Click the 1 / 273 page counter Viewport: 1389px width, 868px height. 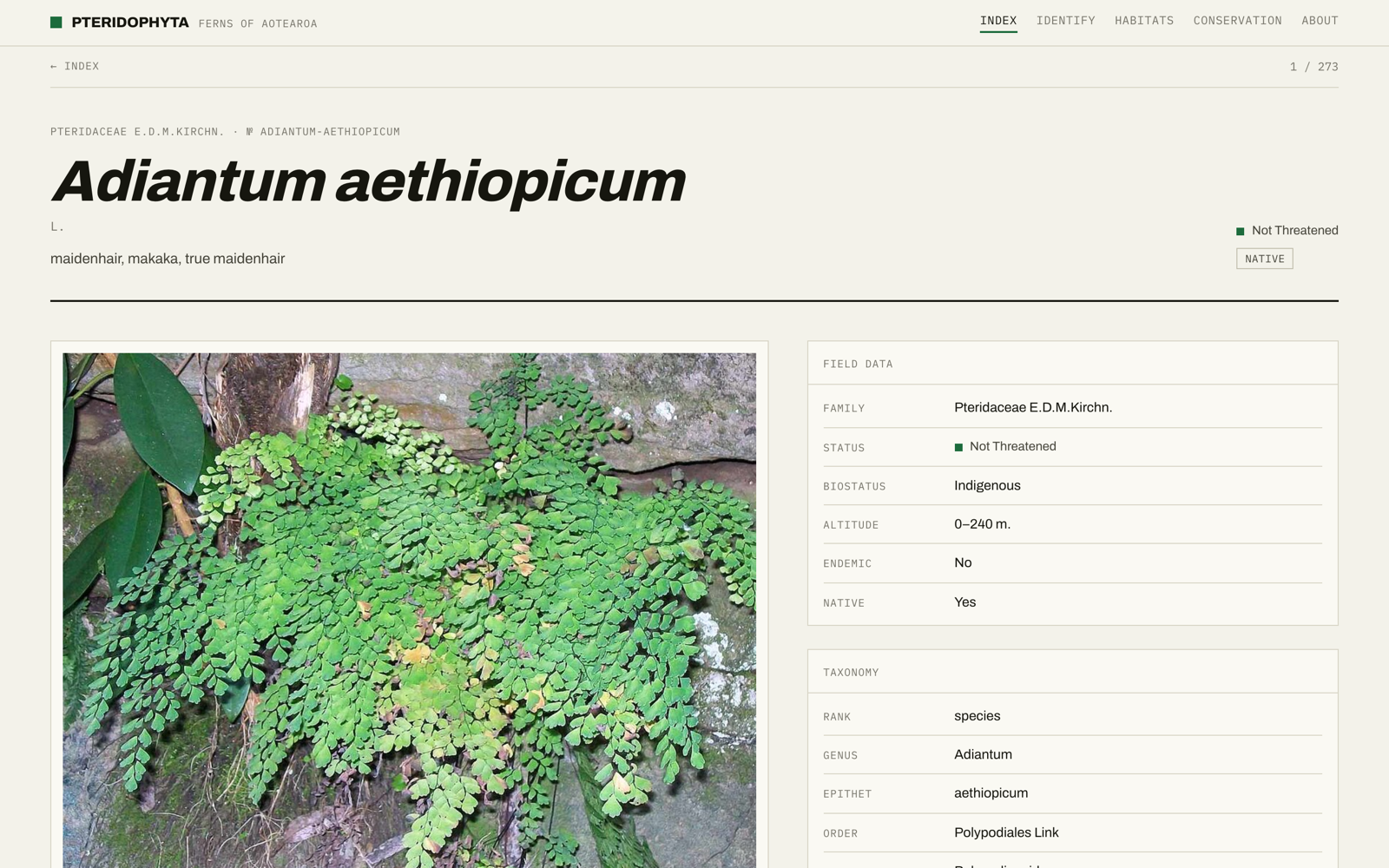point(1313,67)
